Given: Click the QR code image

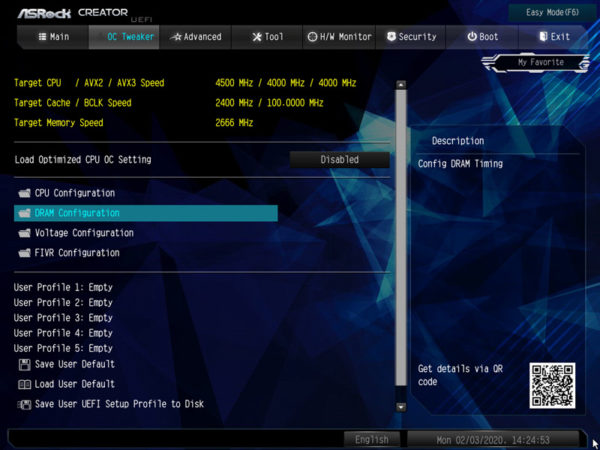Looking at the screenshot, I should [x=552, y=385].
